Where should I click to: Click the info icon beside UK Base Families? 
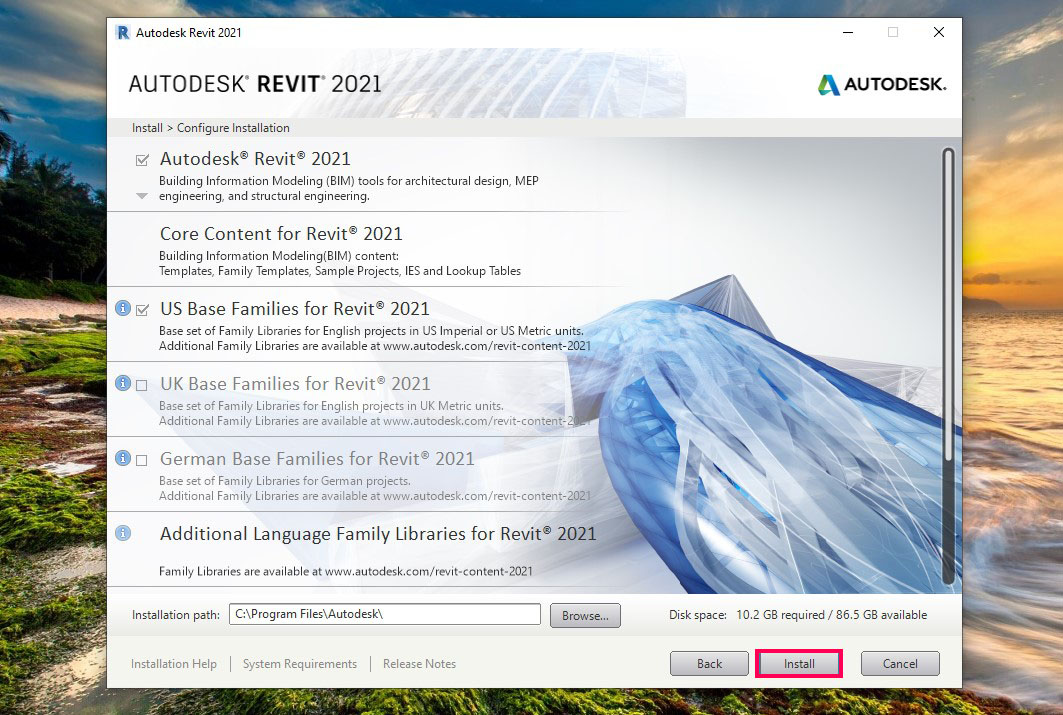(123, 384)
